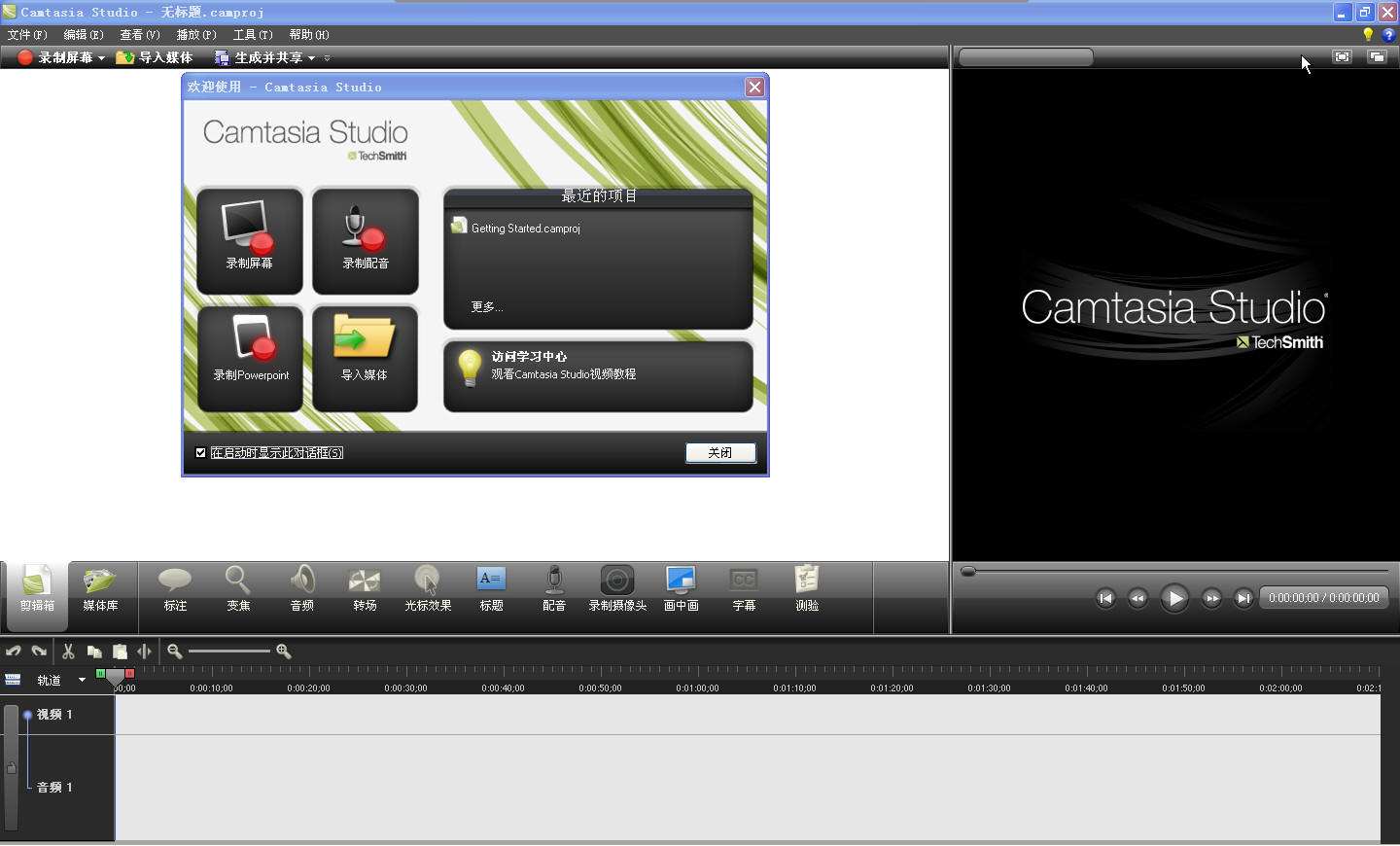Open the 测验 quizzing tool

click(807, 589)
